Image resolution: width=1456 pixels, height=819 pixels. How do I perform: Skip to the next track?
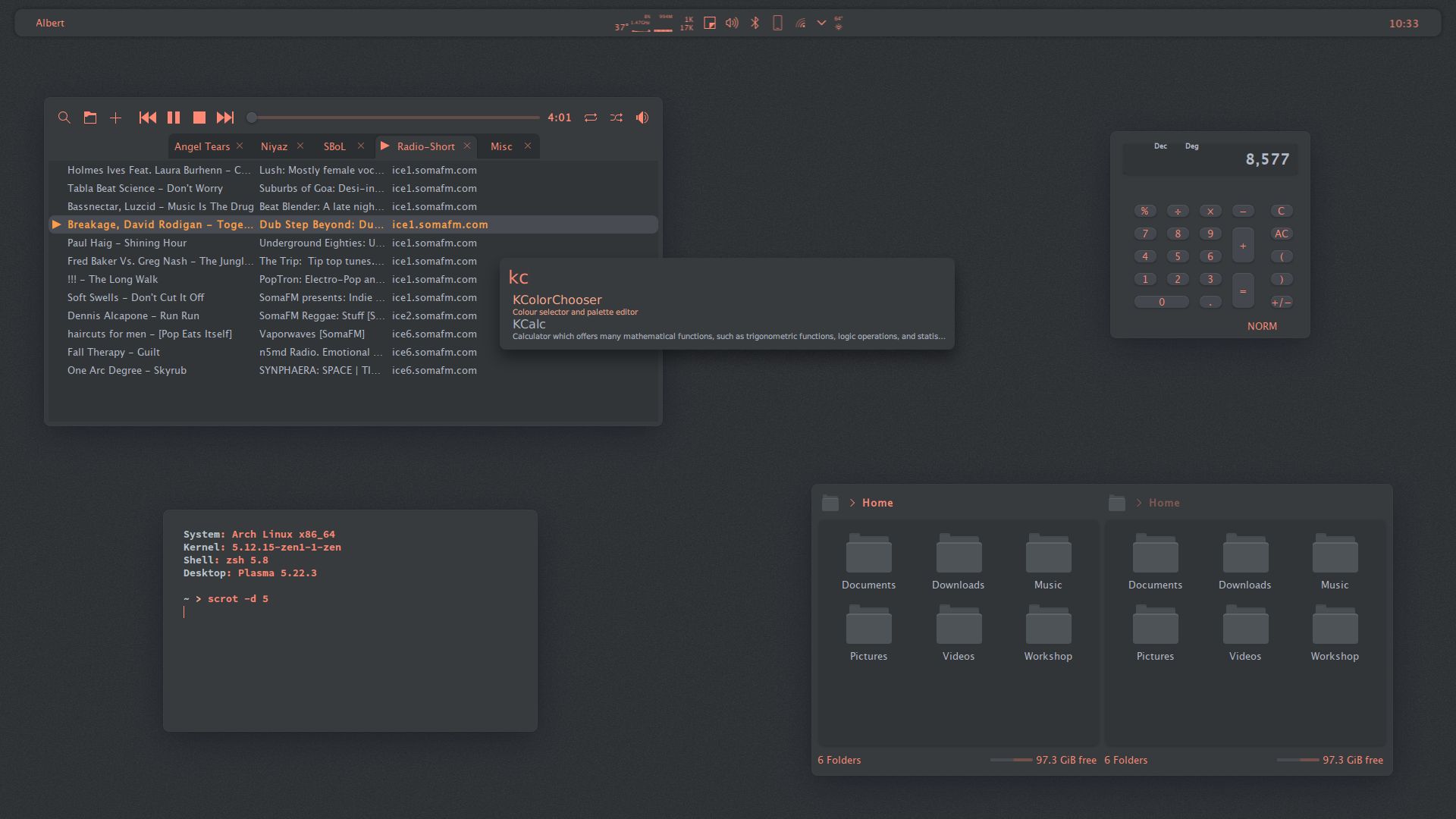[x=224, y=118]
